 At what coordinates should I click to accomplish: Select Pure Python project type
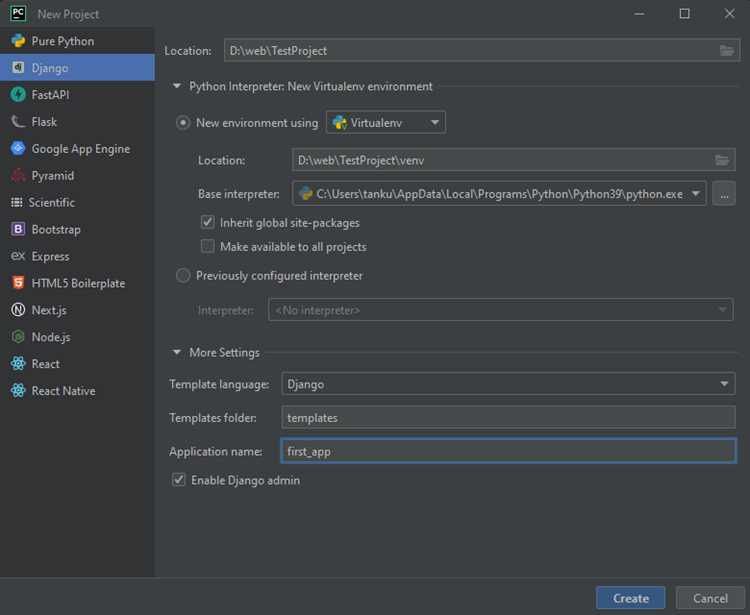pos(77,41)
